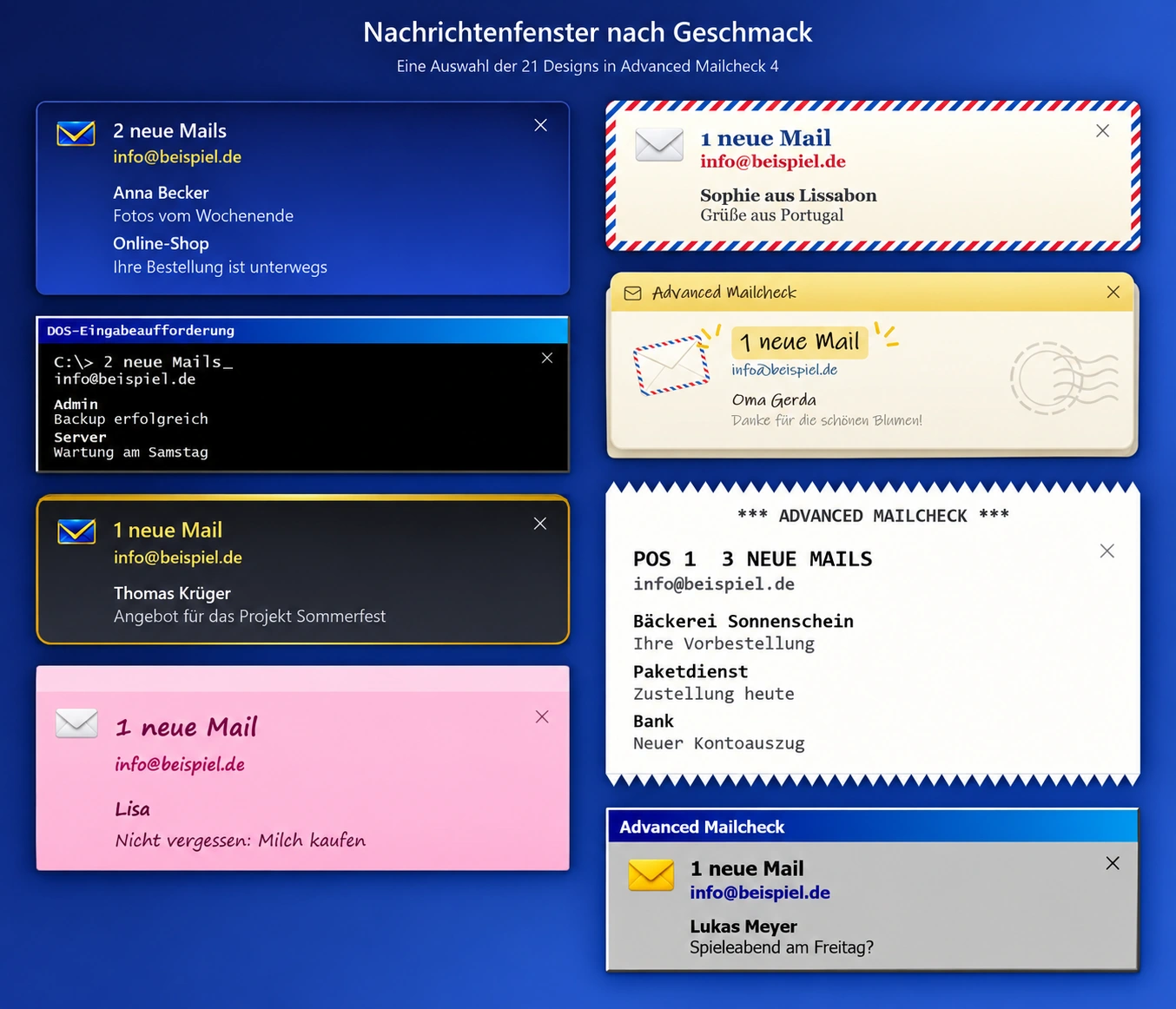Click the blue "Advanced Mailcheck" title bar above Lukas Meyer
1176x1009 pixels.
click(x=872, y=827)
